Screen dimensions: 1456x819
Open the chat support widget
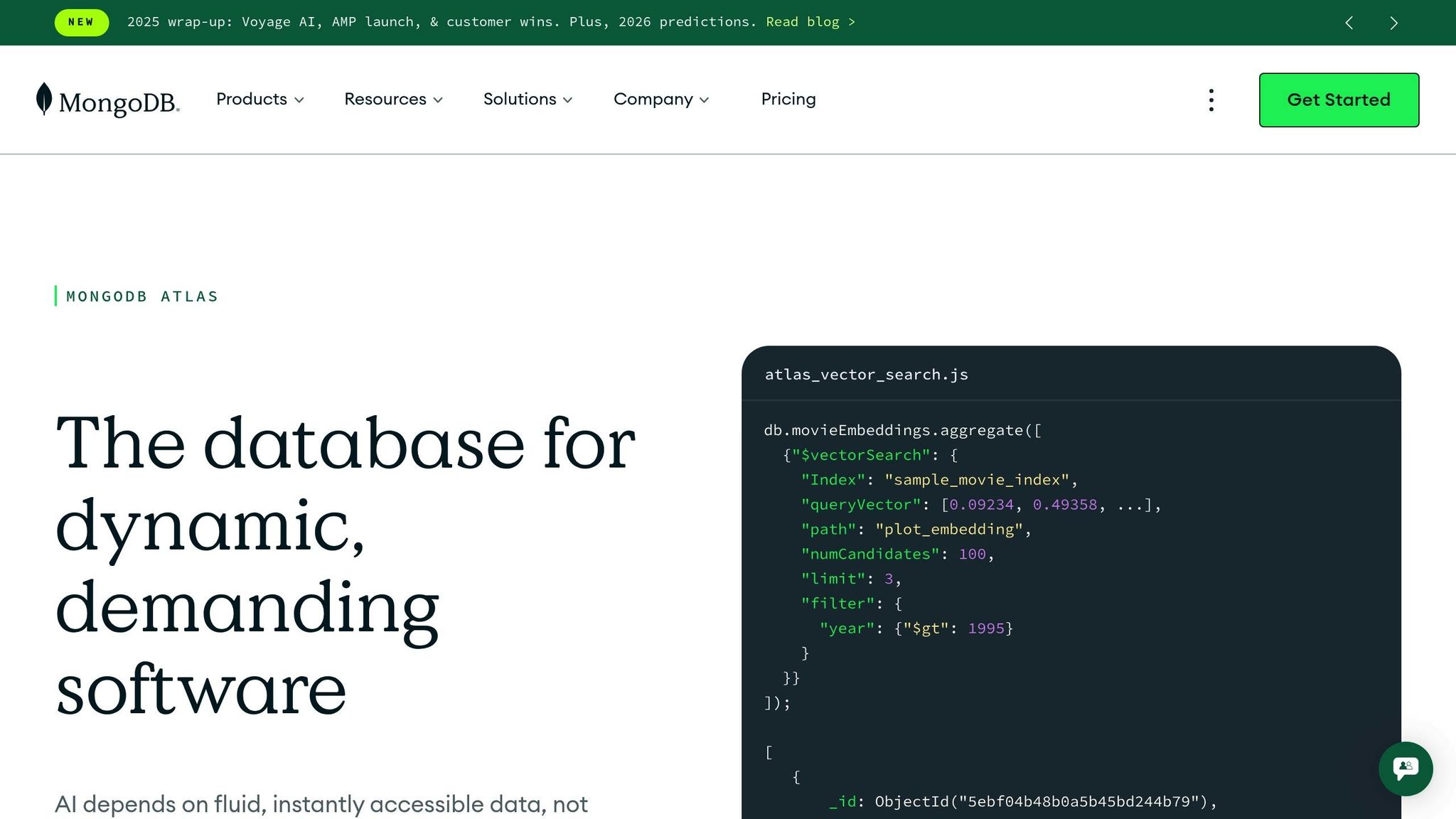click(1406, 769)
